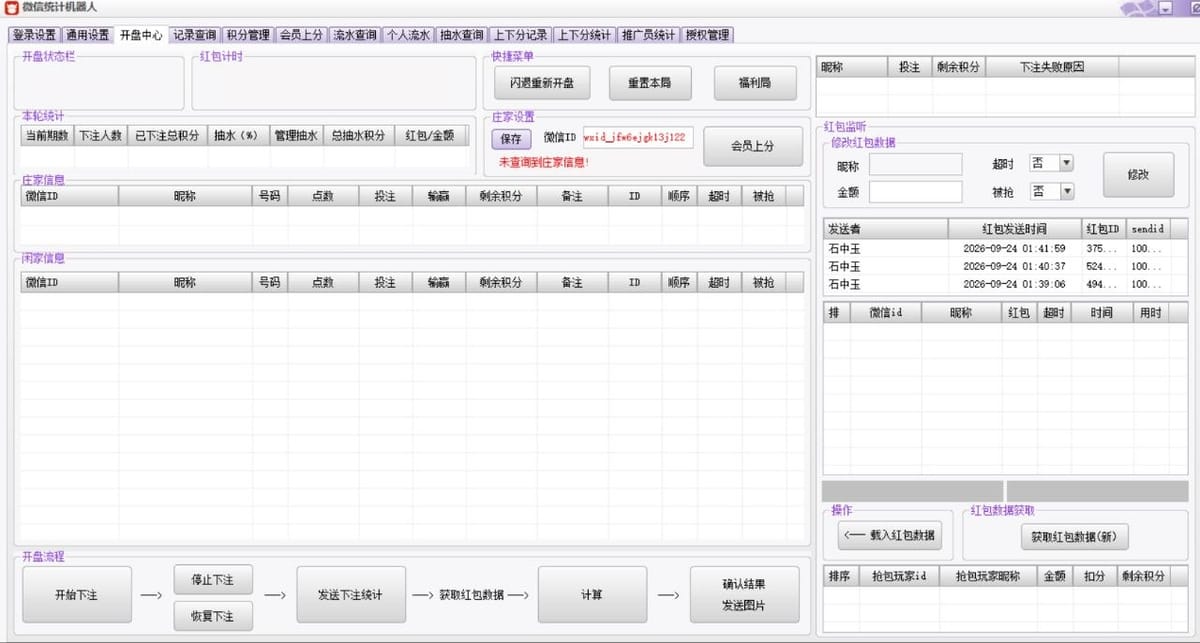The height and width of the screenshot is (643, 1200).
Task: Click the 停止下注 button
Action: pyautogui.click(x=213, y=579)
